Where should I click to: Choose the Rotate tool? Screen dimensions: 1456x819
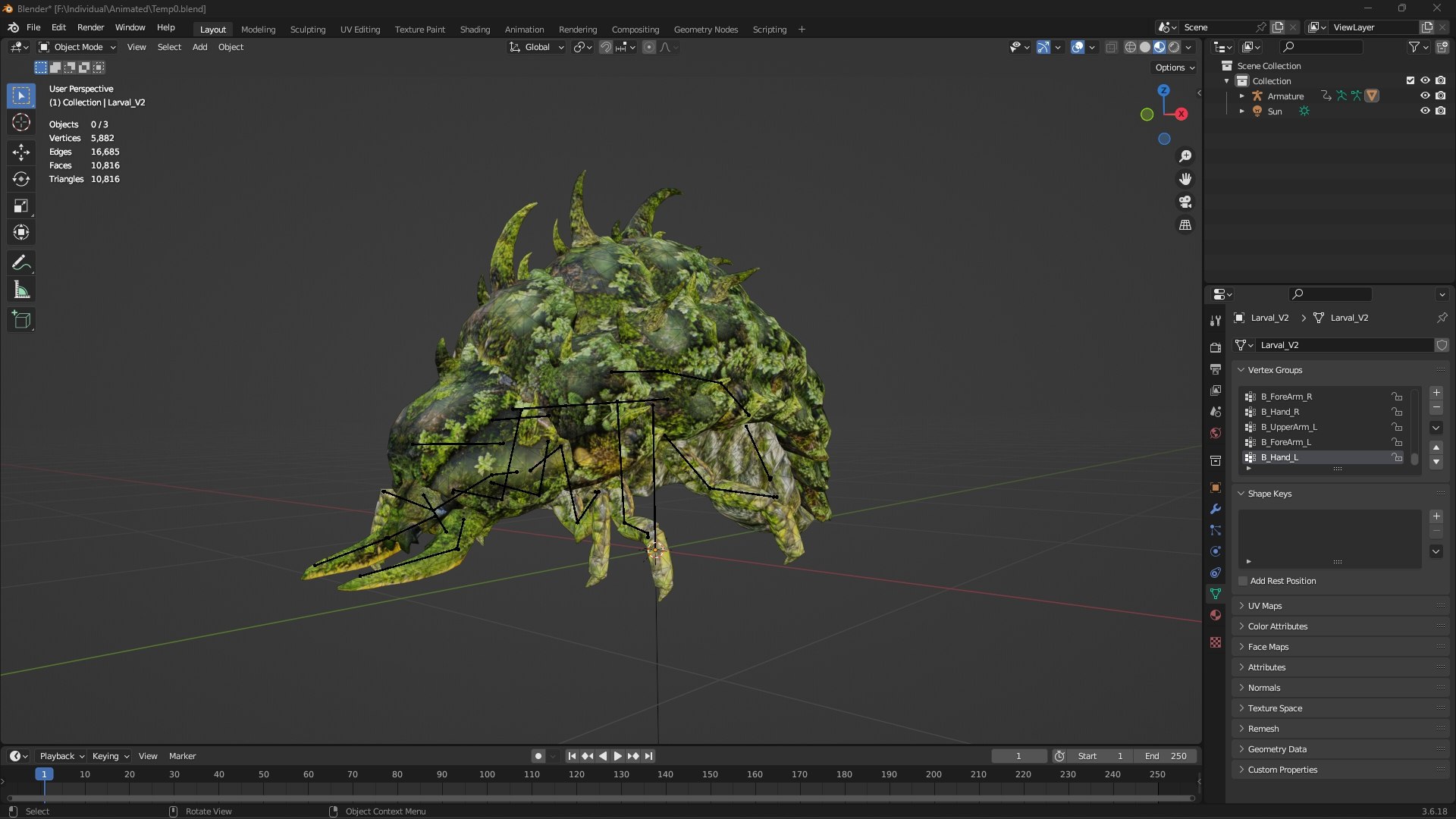click(x=21, y=179)
